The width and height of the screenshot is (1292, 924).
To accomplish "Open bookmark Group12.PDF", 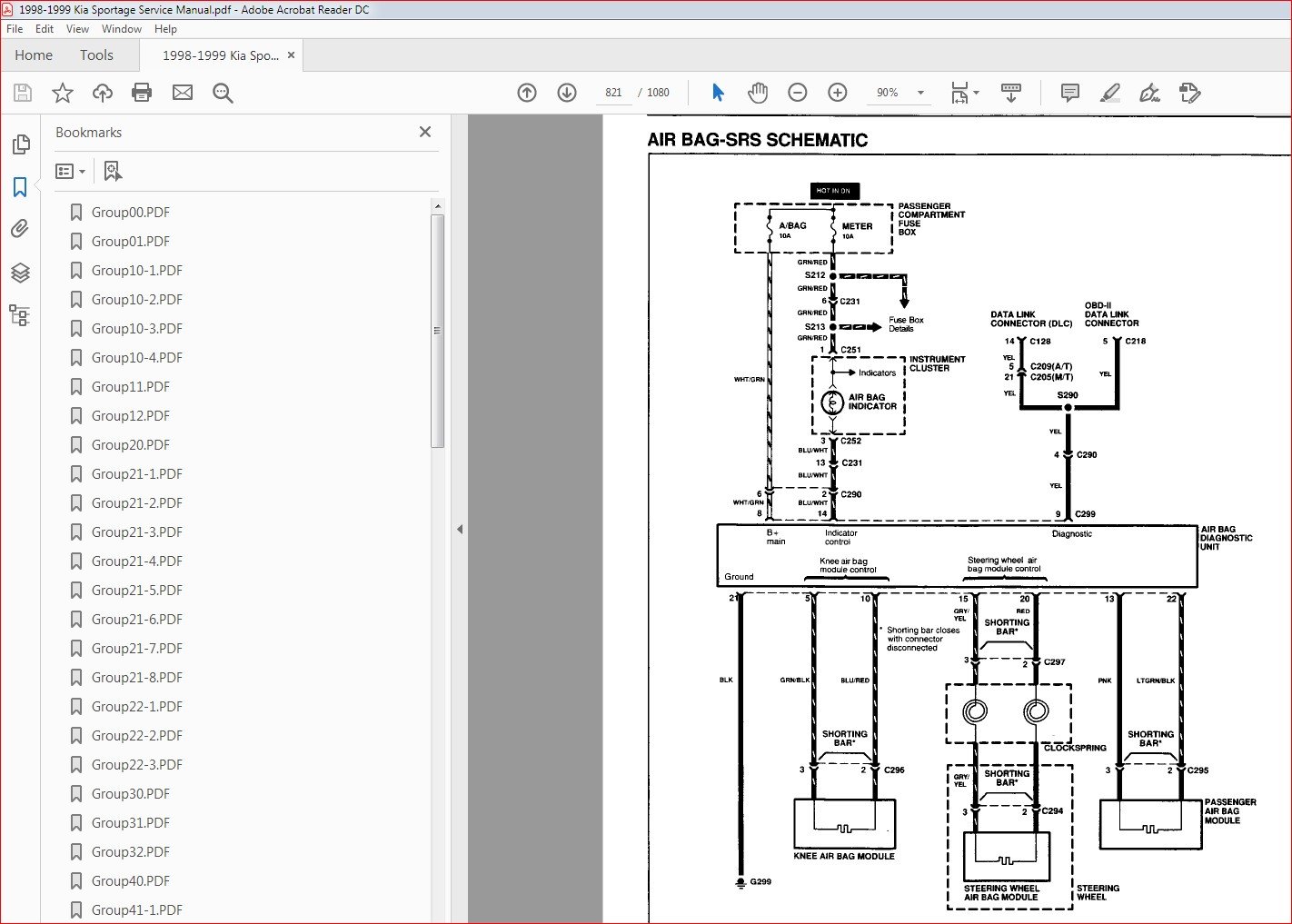I will [x=131, y=416].
